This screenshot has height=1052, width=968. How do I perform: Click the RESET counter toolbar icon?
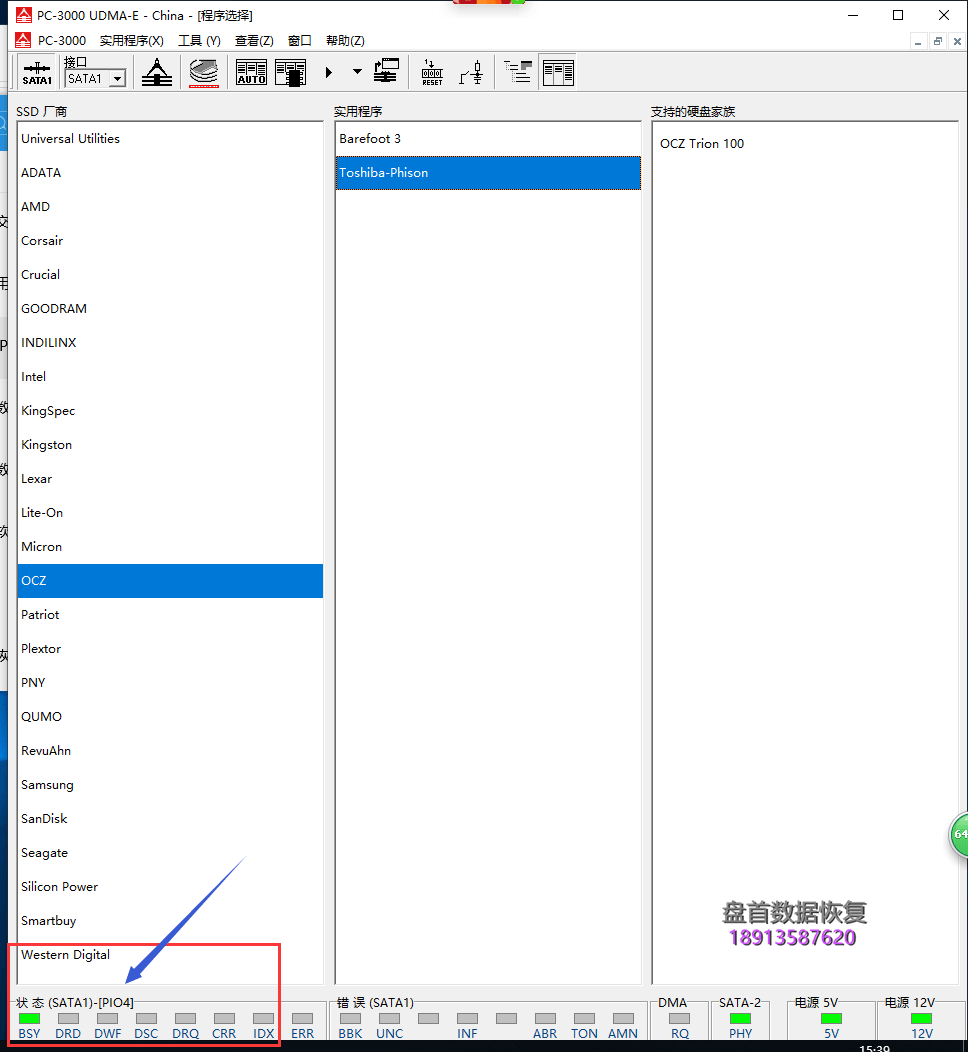point(432,72)
